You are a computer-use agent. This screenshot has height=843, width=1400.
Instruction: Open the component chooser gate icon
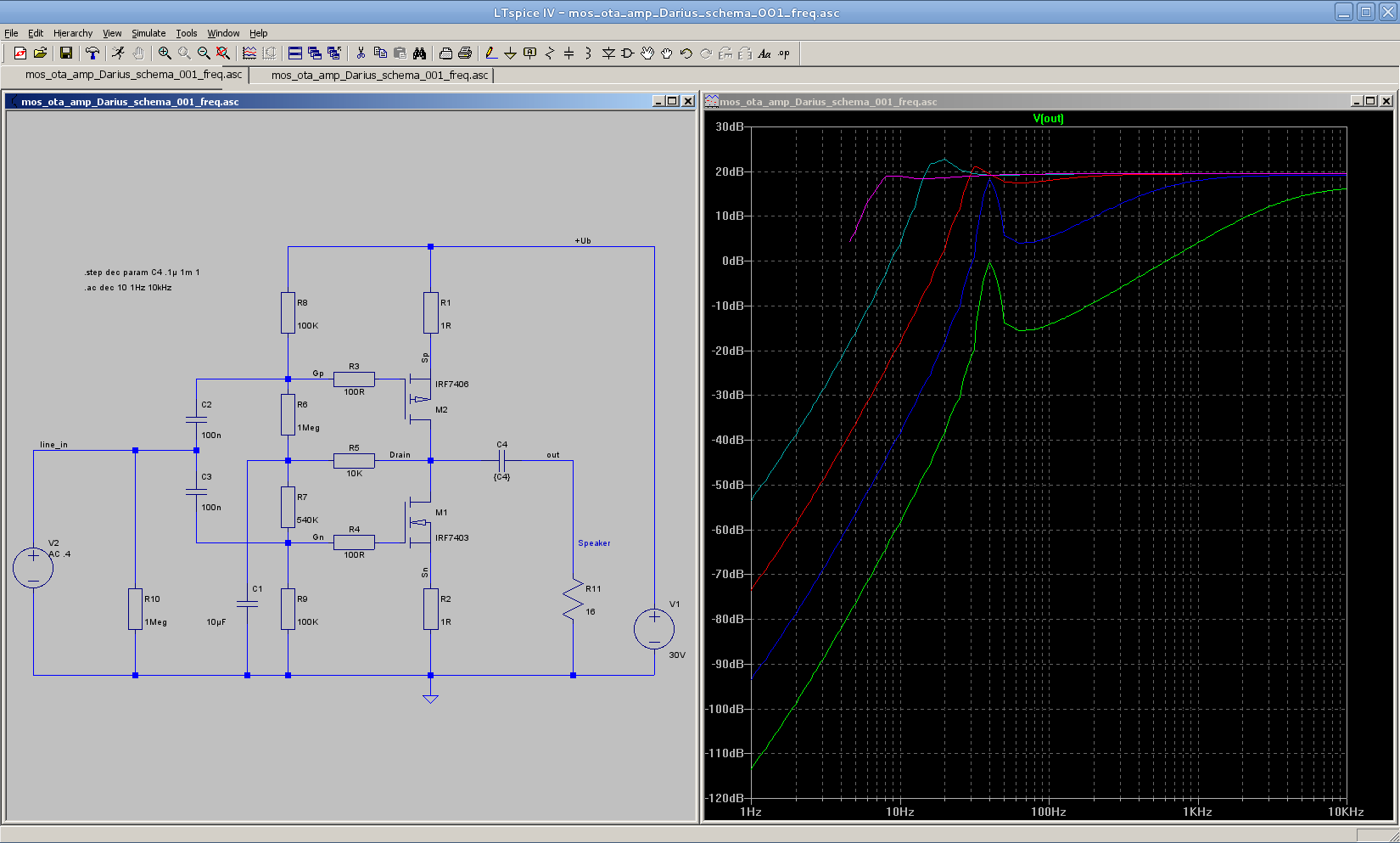click(628, 53)
